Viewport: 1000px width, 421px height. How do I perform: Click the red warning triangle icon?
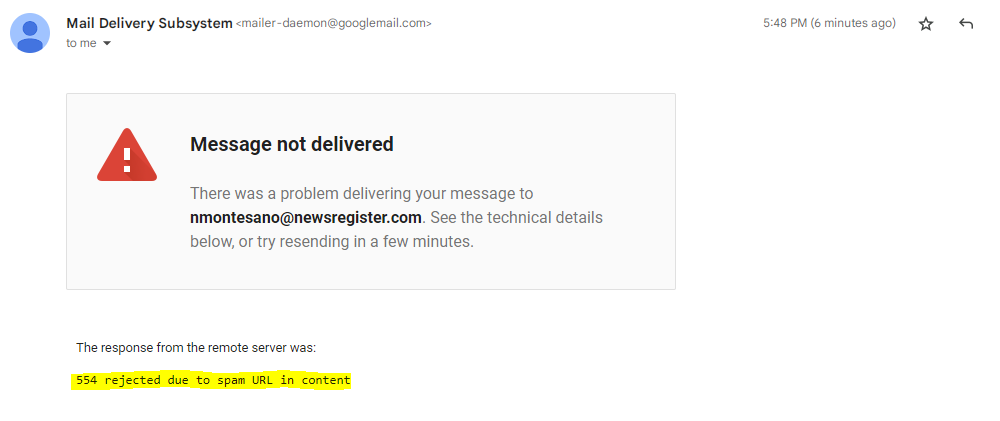coord(127,155)
